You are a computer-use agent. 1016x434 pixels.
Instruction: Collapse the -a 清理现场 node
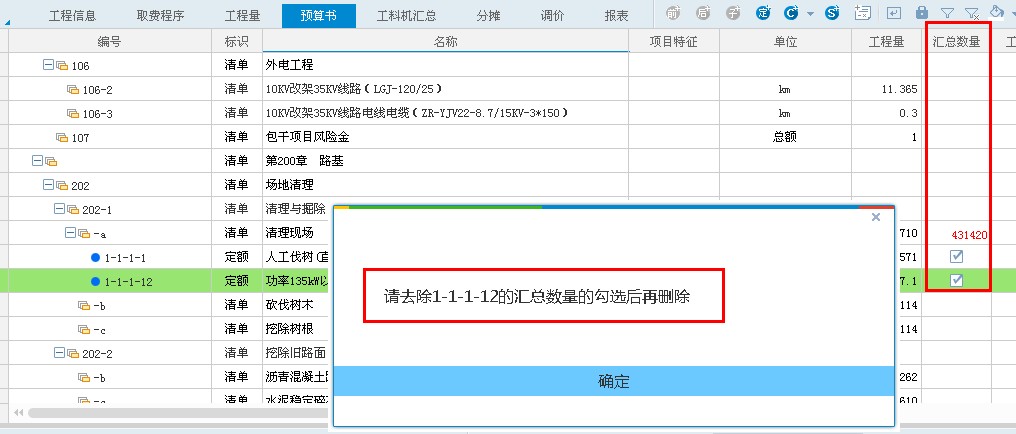click(x=70, y=233)
